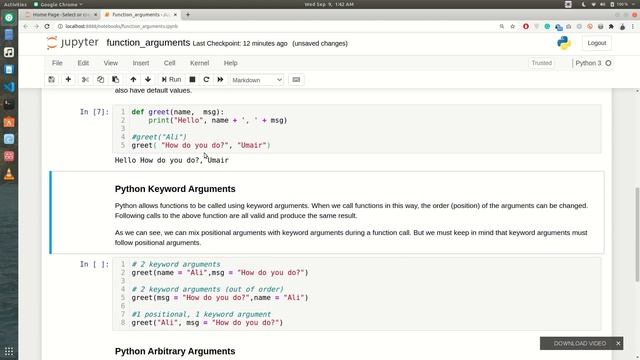The width and height of the screenshot is (640, 360).
Task: Move selected cell up arrow
Action: click(x=133, y=80)
